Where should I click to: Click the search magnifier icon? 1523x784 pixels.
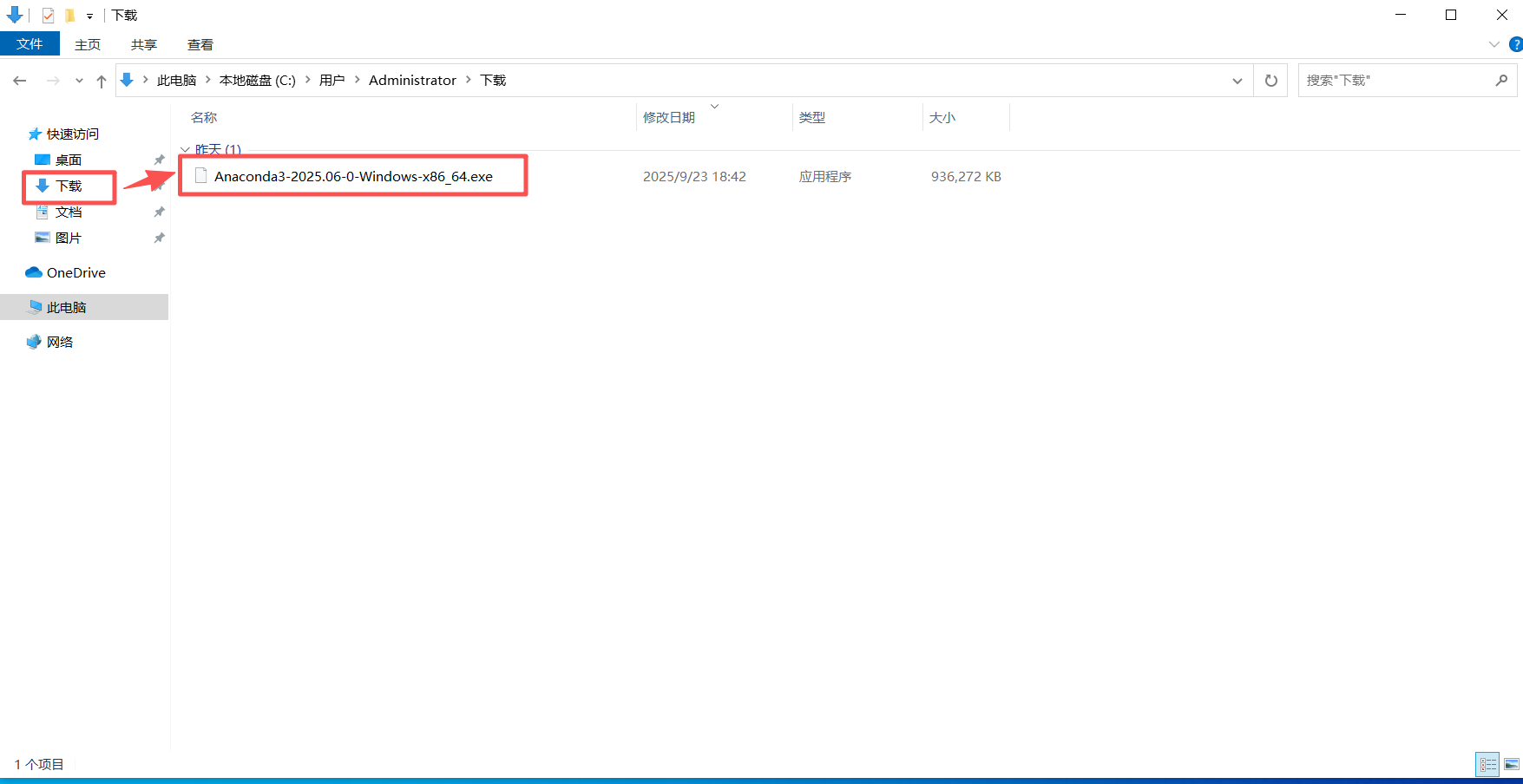click(x=1501, y=80)
